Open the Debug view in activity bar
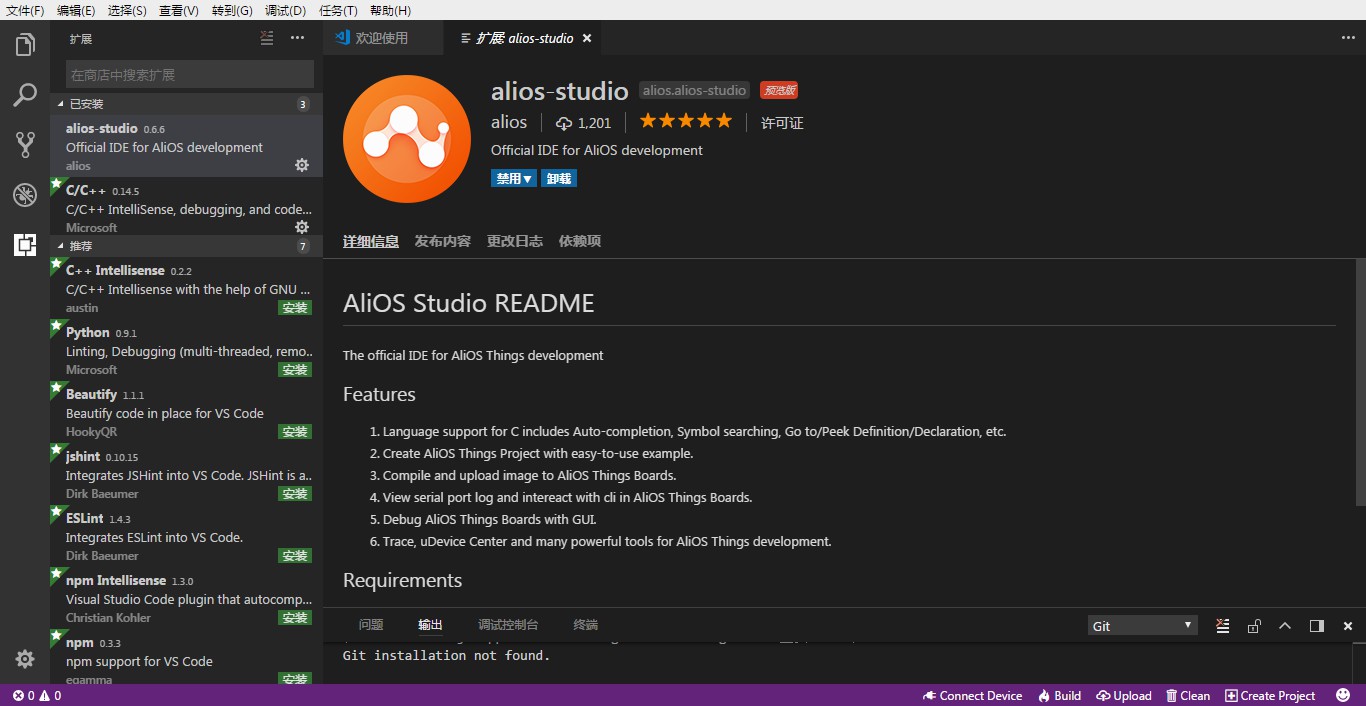Viewport: 1366px width, 706px height. click(x=25, y=195)
